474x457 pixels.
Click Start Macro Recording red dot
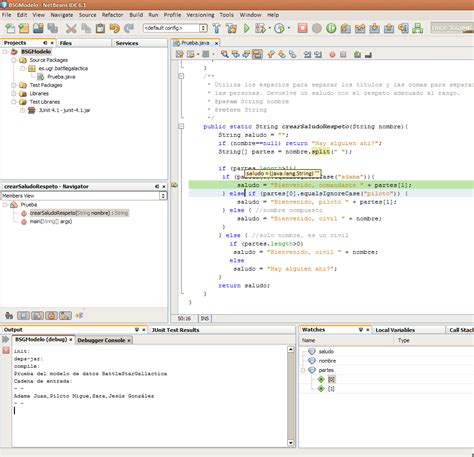[x=332, y=54]
